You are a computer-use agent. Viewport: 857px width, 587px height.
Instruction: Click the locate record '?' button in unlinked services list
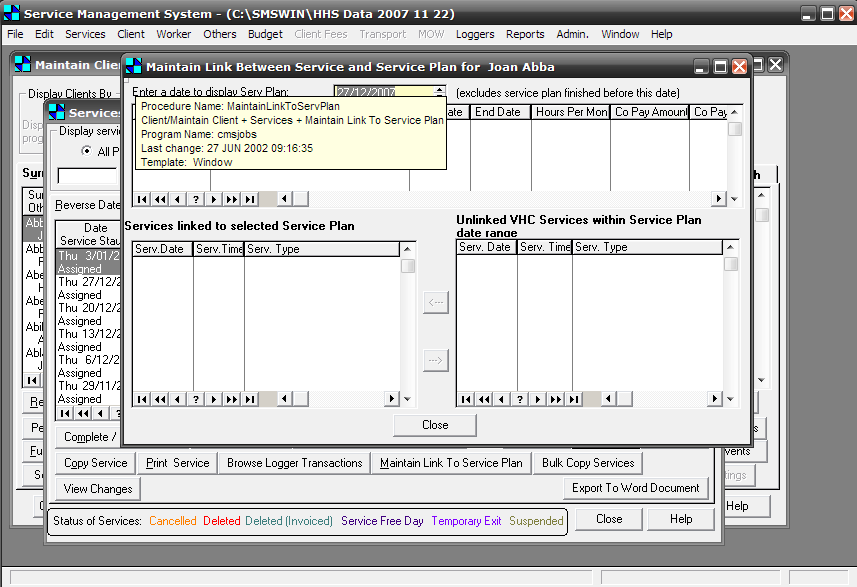pyautogui.click(x=519, y=398)
